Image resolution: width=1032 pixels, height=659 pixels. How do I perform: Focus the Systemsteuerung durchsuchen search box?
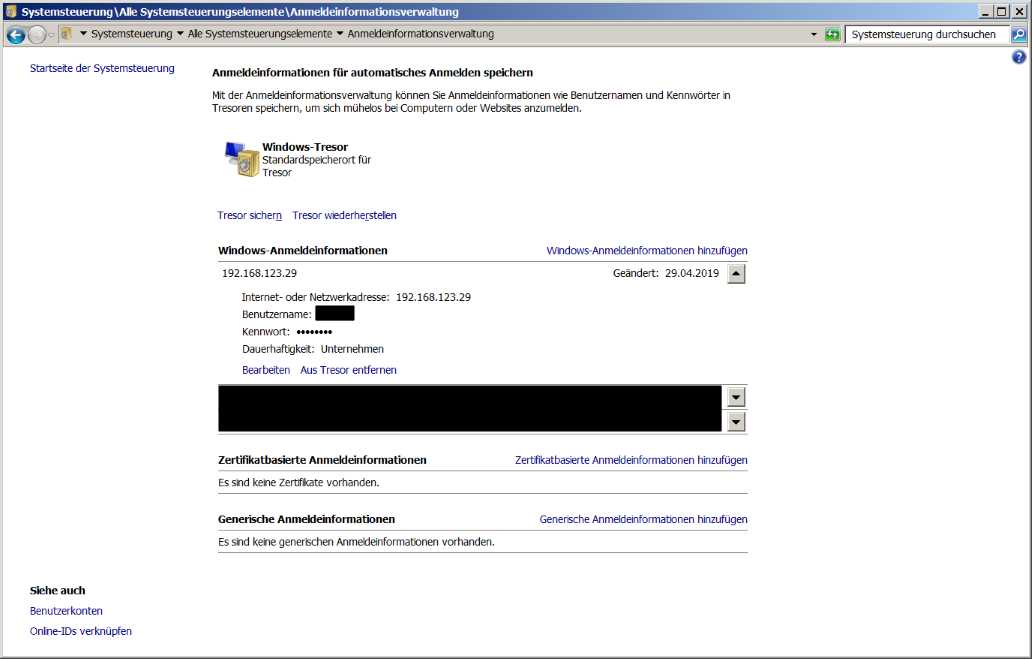pos(927,34)
